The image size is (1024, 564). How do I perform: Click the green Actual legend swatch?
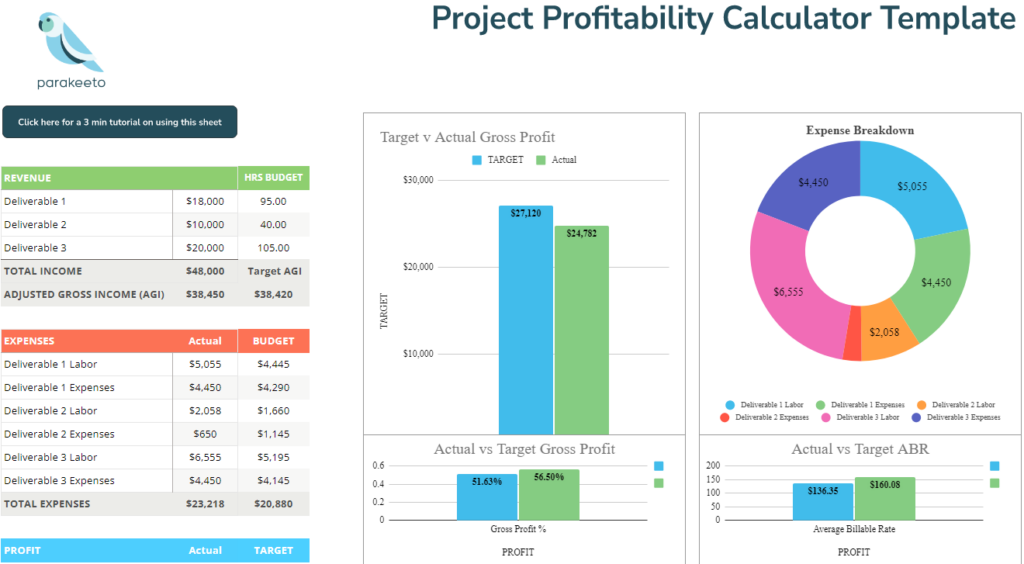pos(541,160)
